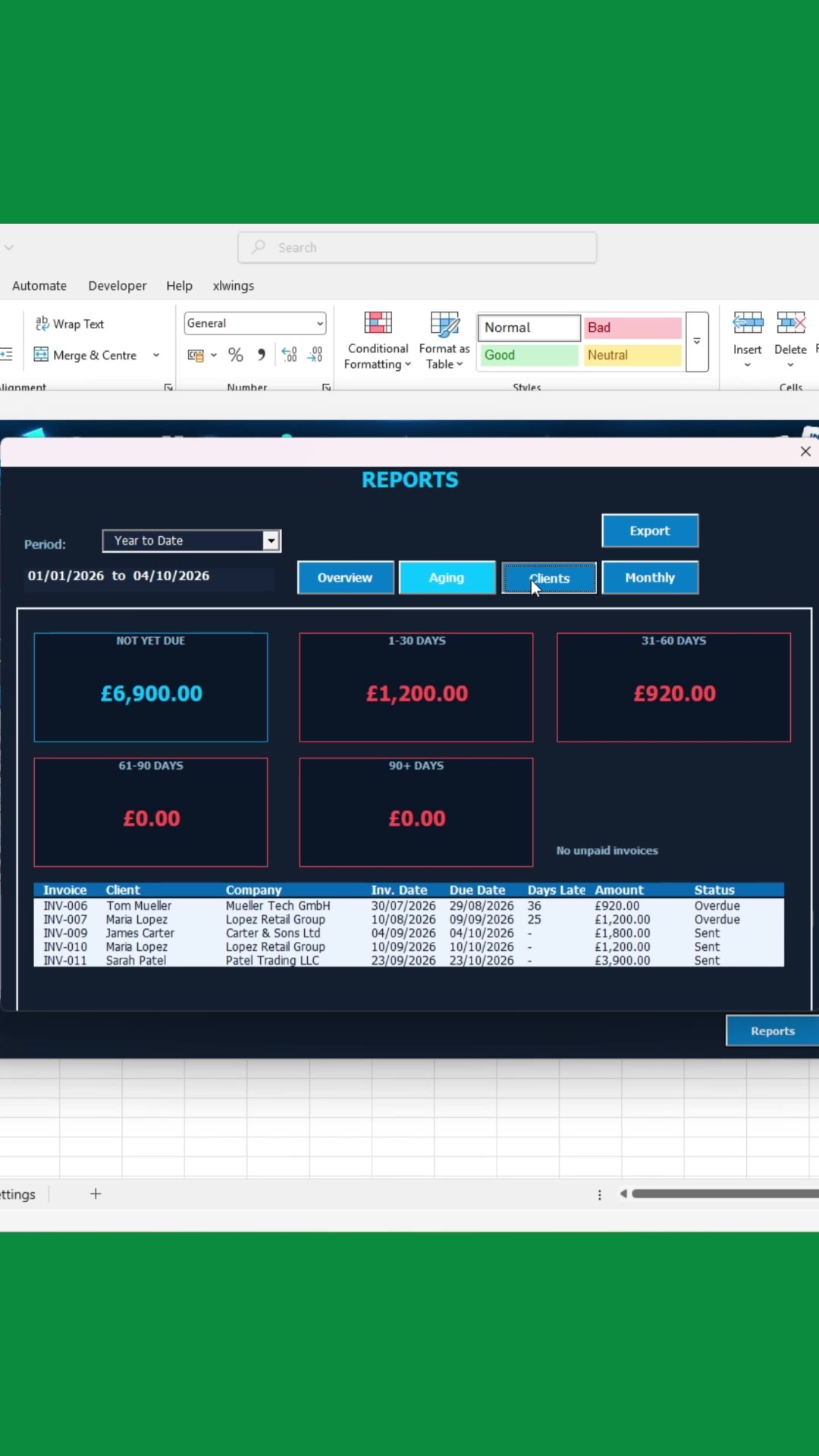Image resolution: width=819 pixels, height=1456 pixels.
Task: Apply the Neutral cell style
Action: (632, 355)
